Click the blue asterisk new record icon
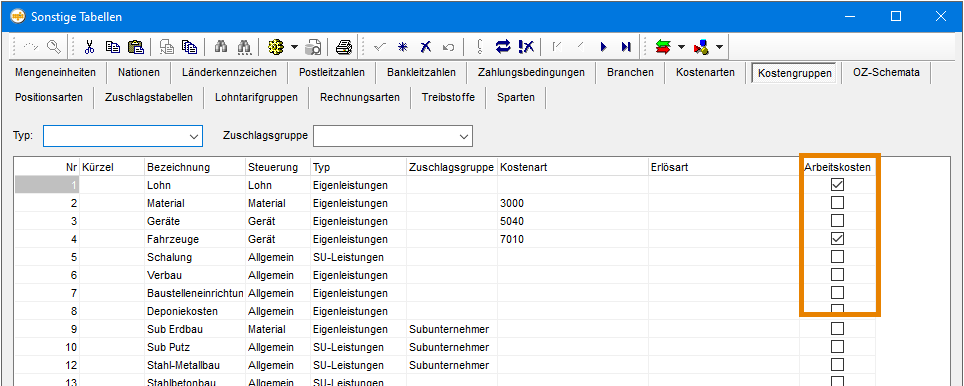964x386 pixels. coord(403,47)
